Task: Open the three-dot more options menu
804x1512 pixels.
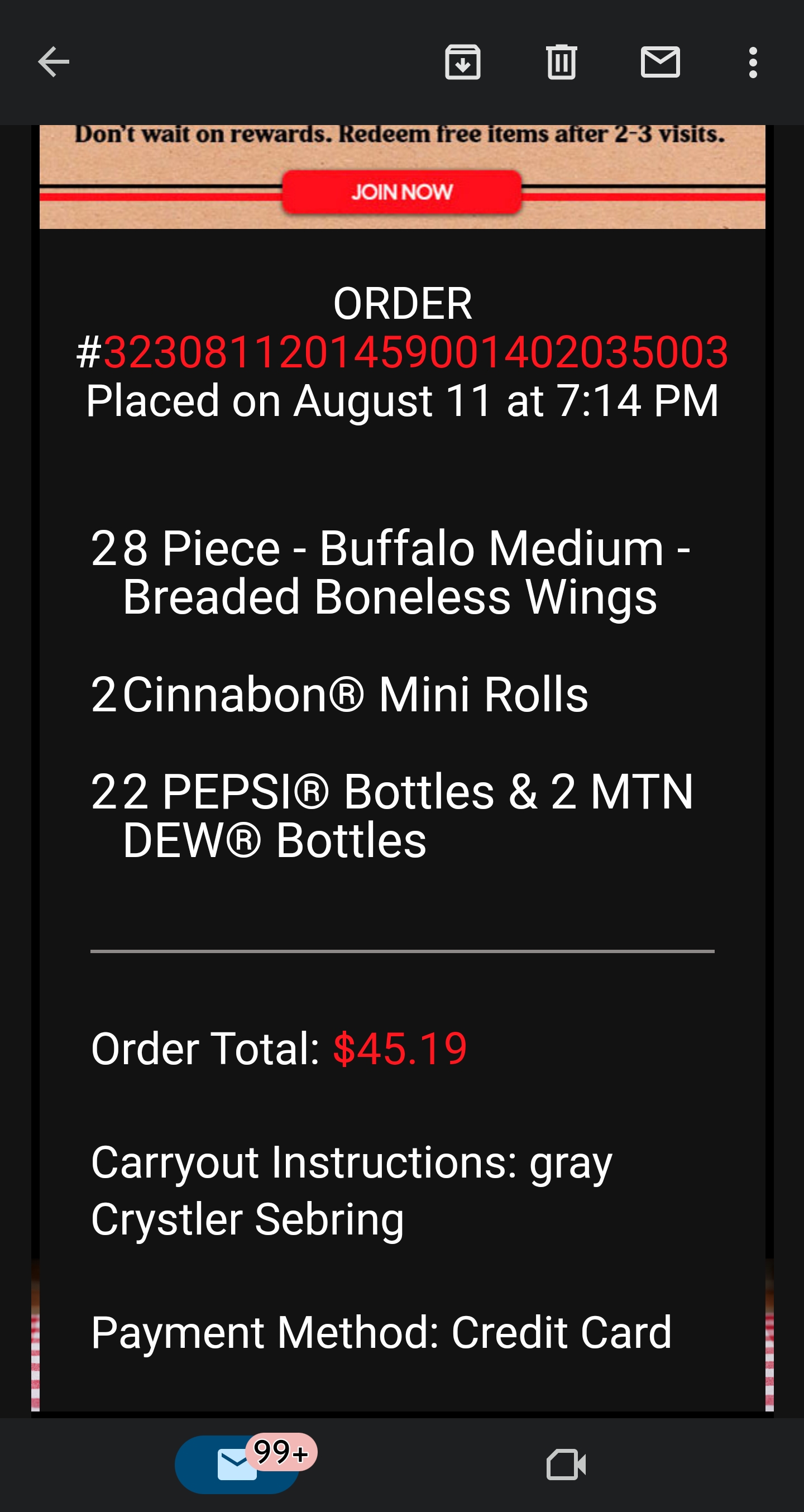Action: 753,62
